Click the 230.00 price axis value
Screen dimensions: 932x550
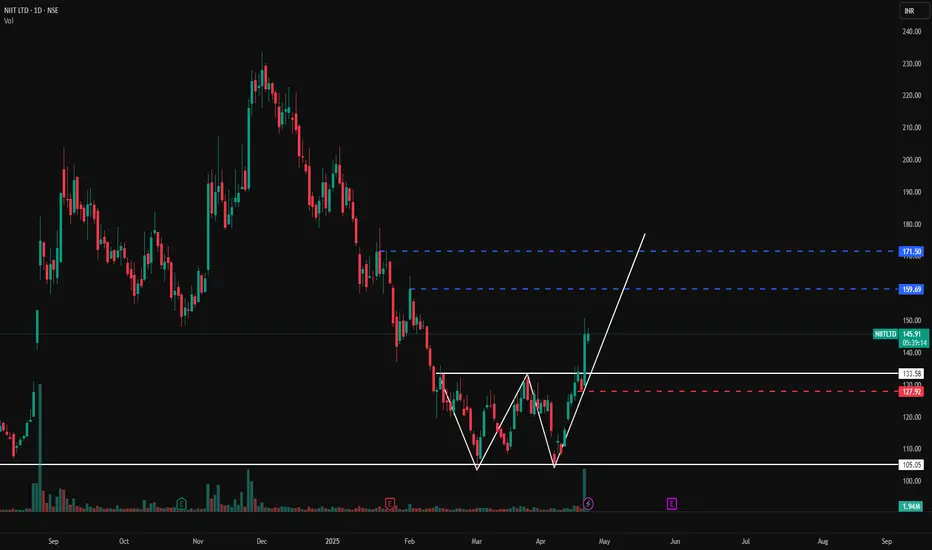tap(912, 64)
